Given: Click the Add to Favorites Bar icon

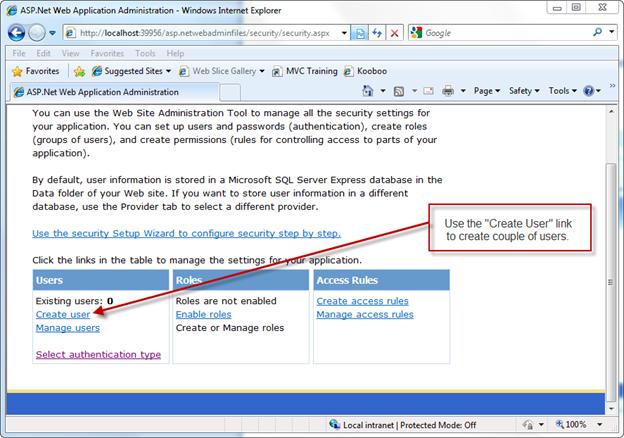Looking at the screenshot, I should pyautogui.click(x=79, y=72).
